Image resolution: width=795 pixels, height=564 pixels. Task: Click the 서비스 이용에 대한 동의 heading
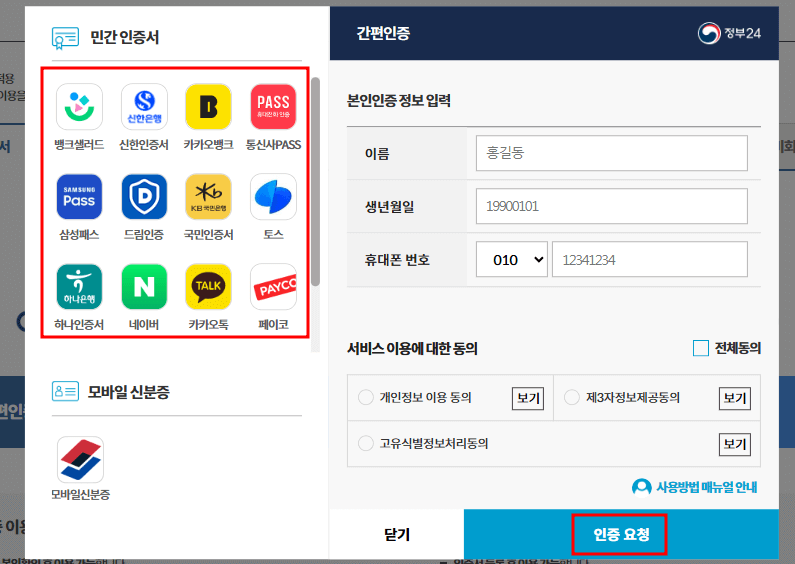pyautogui.click(x=412, y=348)
